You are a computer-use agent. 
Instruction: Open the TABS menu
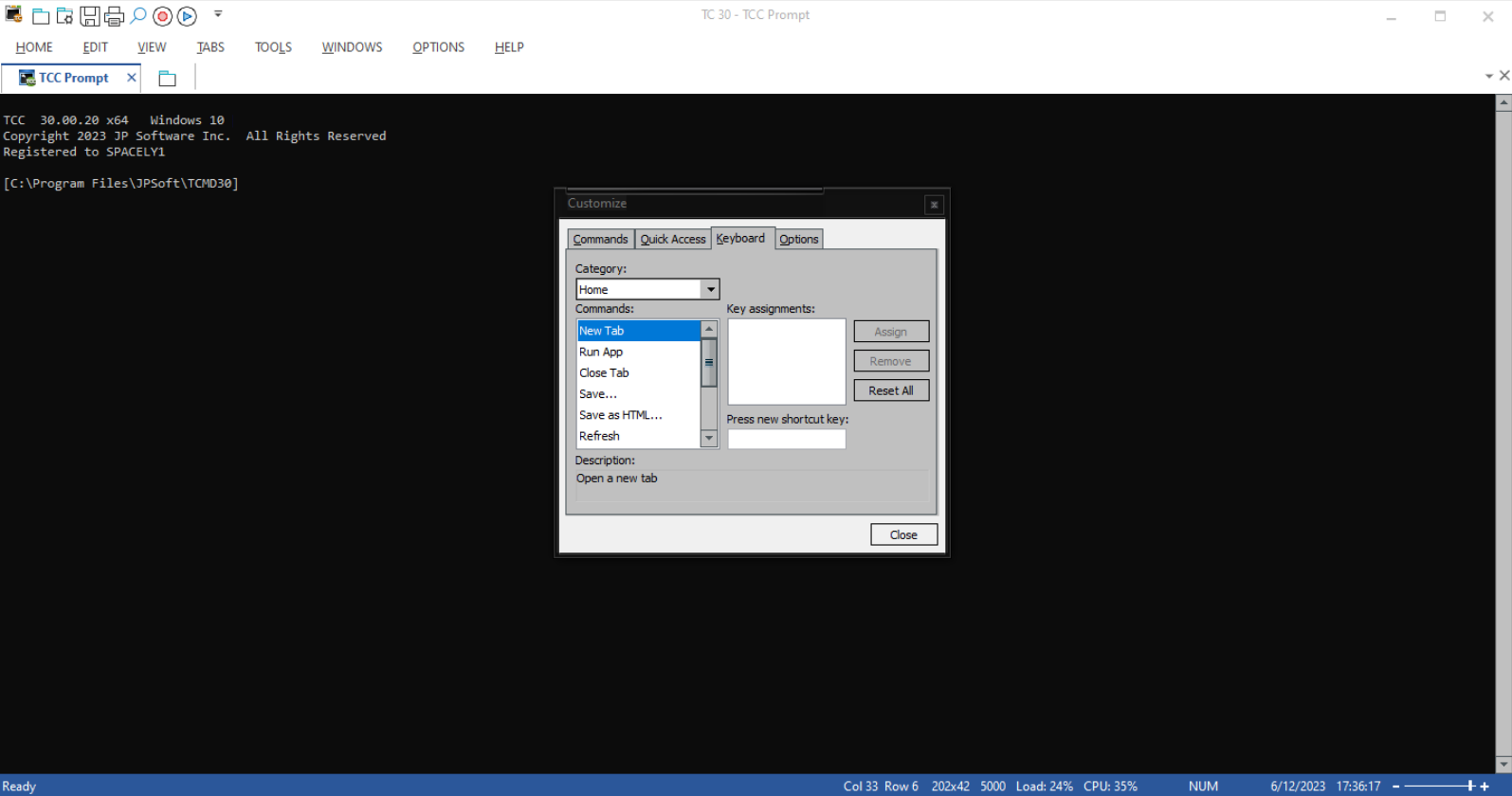pyautogui.click(x=210, y=47)
